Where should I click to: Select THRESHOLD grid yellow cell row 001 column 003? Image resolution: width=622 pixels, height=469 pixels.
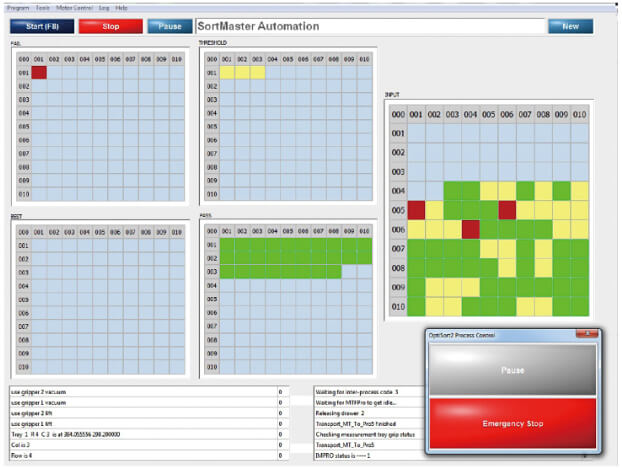click(257, 73)
